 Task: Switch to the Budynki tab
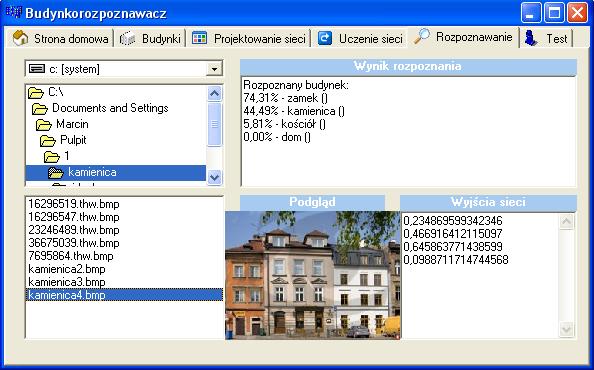[x=150, y=38]
